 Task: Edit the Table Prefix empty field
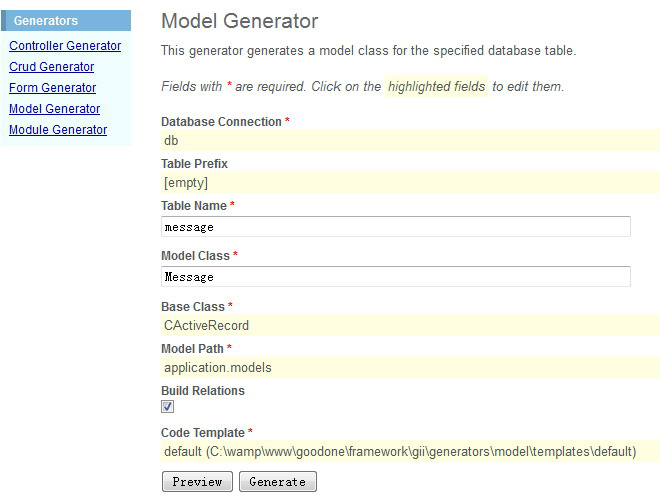click(410, 182)
